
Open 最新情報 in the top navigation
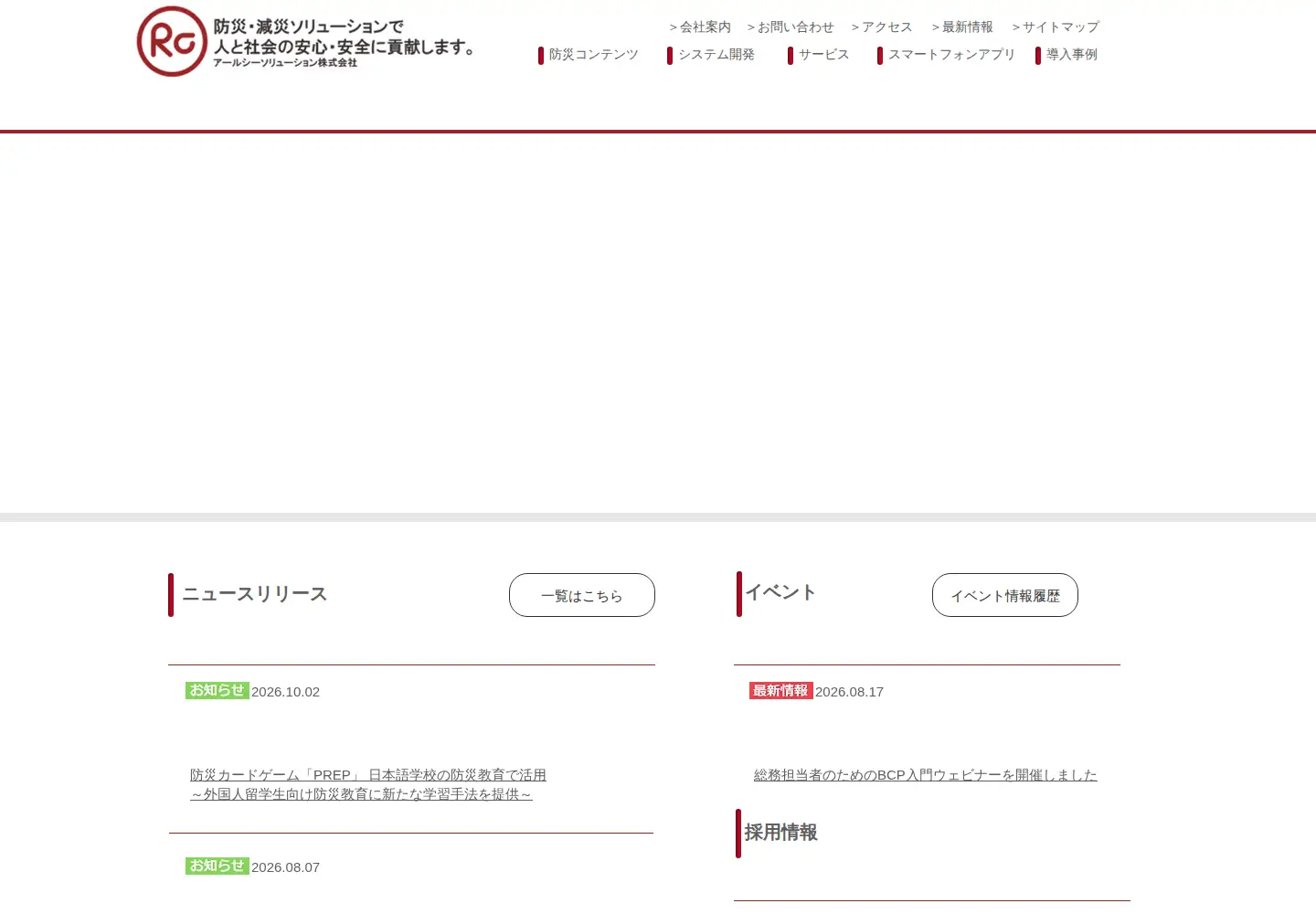coord(962,27)
